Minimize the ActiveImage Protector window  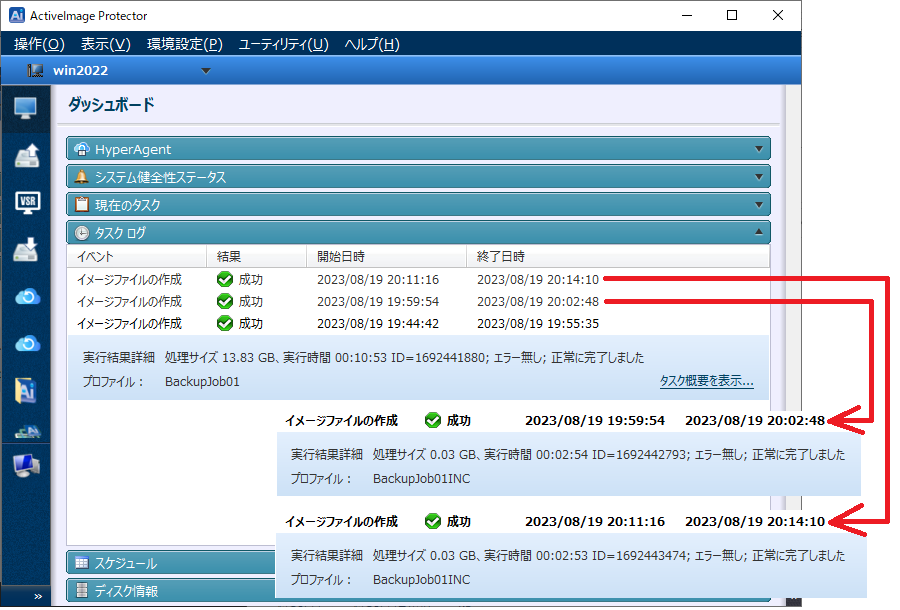(687, 15)
